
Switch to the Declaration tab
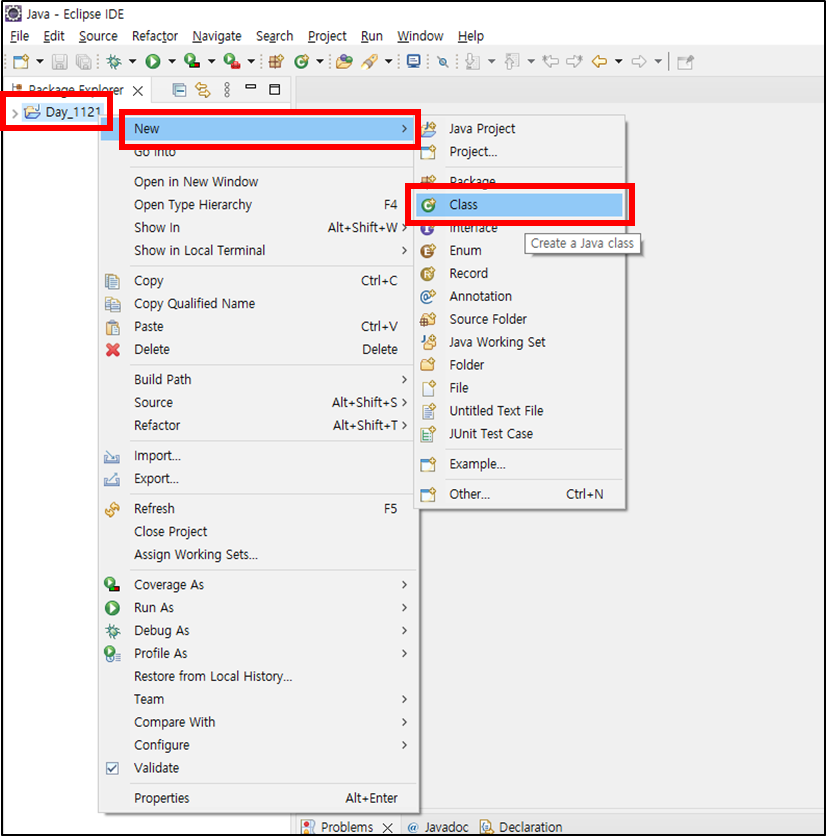coord(522,827)
